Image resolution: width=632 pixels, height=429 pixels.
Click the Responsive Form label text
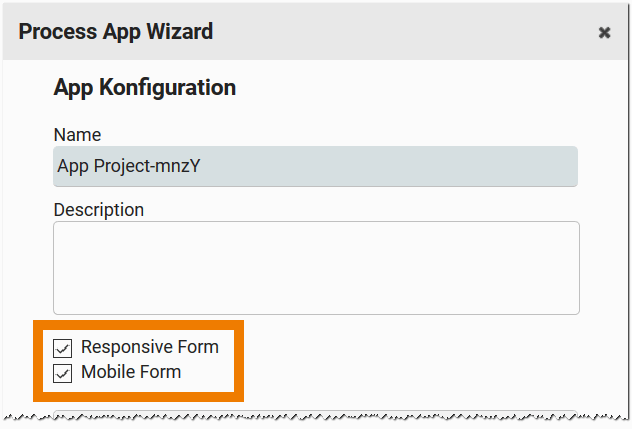pos(149,347)
